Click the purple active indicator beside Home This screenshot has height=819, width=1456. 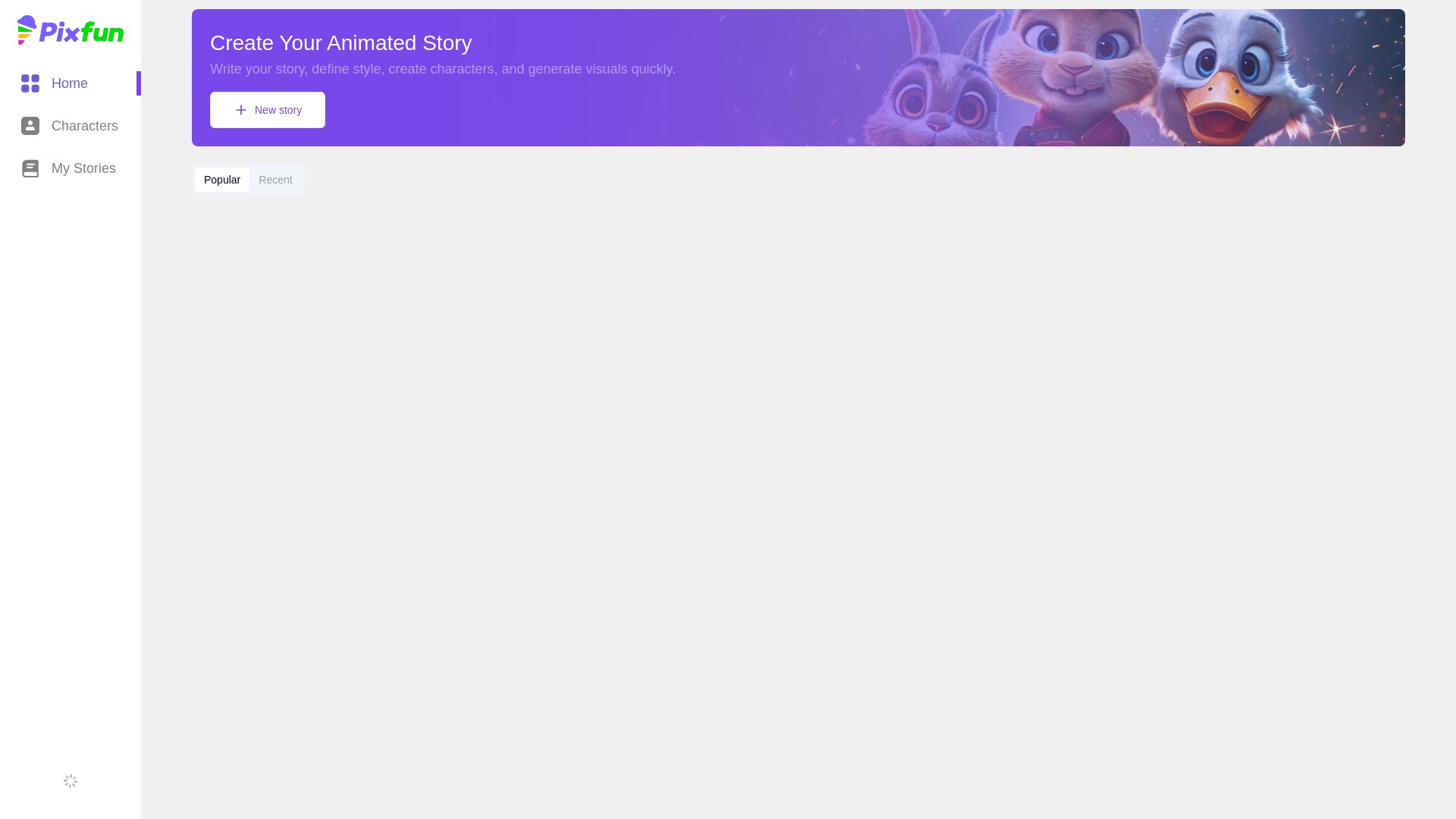[x=139, y=83]
